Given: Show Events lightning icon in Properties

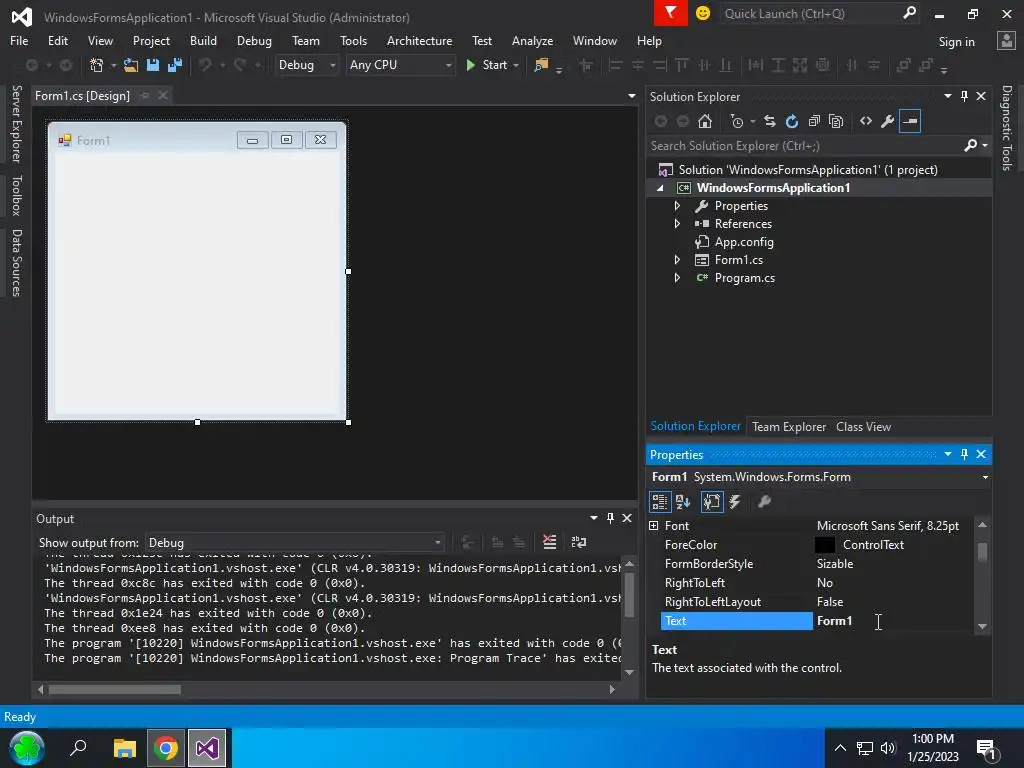Looking at the screenshot, I should coord(735,502).
